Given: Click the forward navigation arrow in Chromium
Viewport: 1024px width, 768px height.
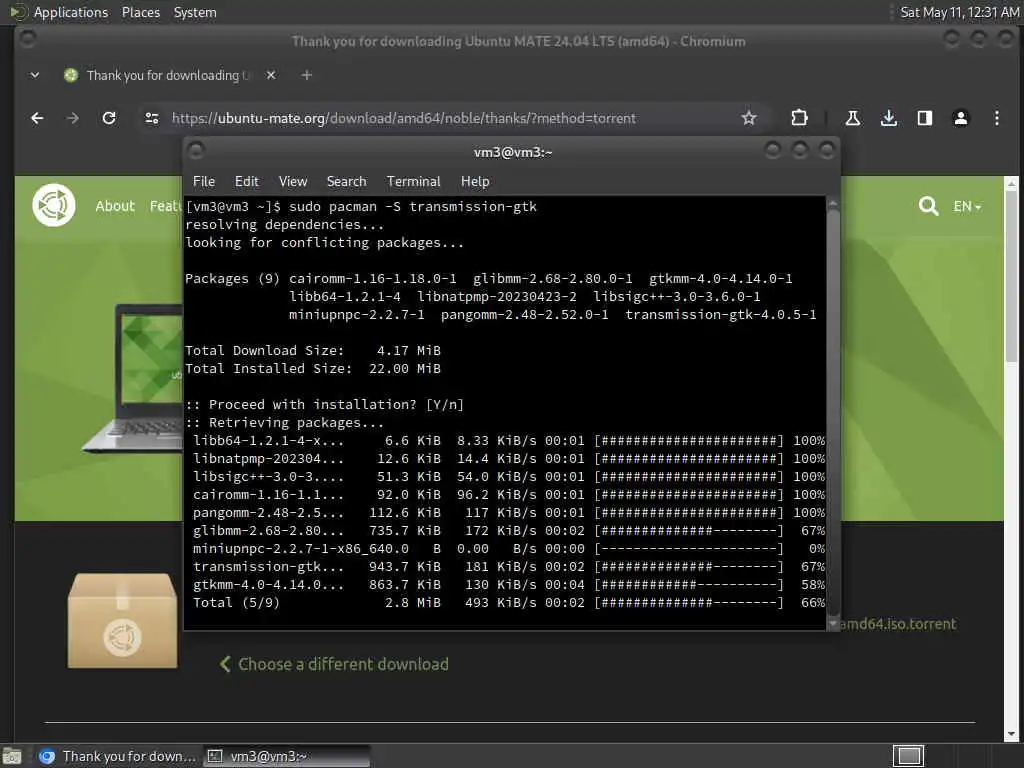Looking at the screenshot, I should [x=72, y=118].
